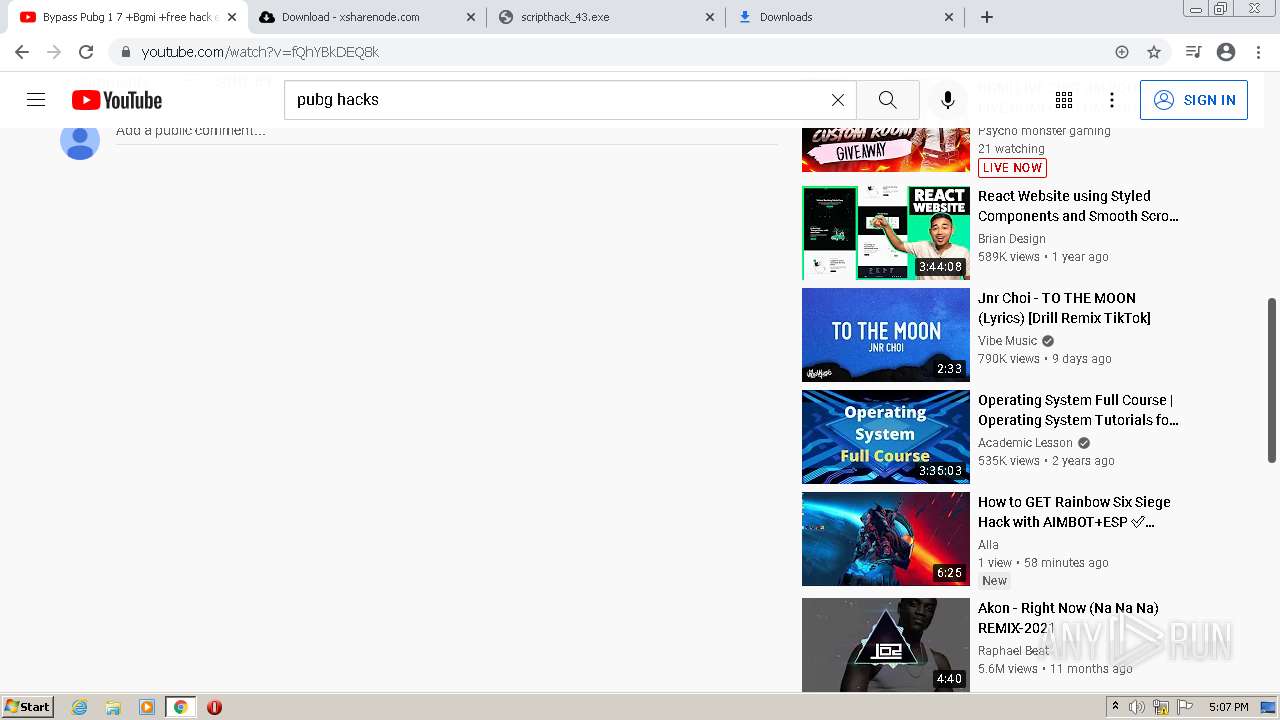
Task: Click the address bar URL
Action: 260,52
